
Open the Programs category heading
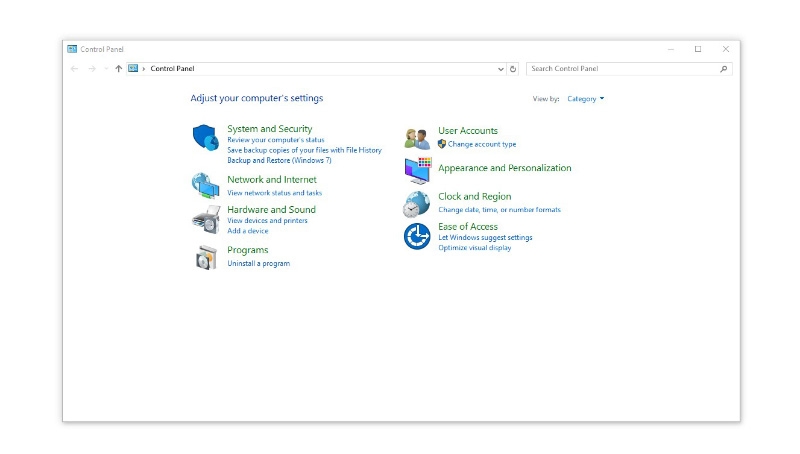coord(247,250)
